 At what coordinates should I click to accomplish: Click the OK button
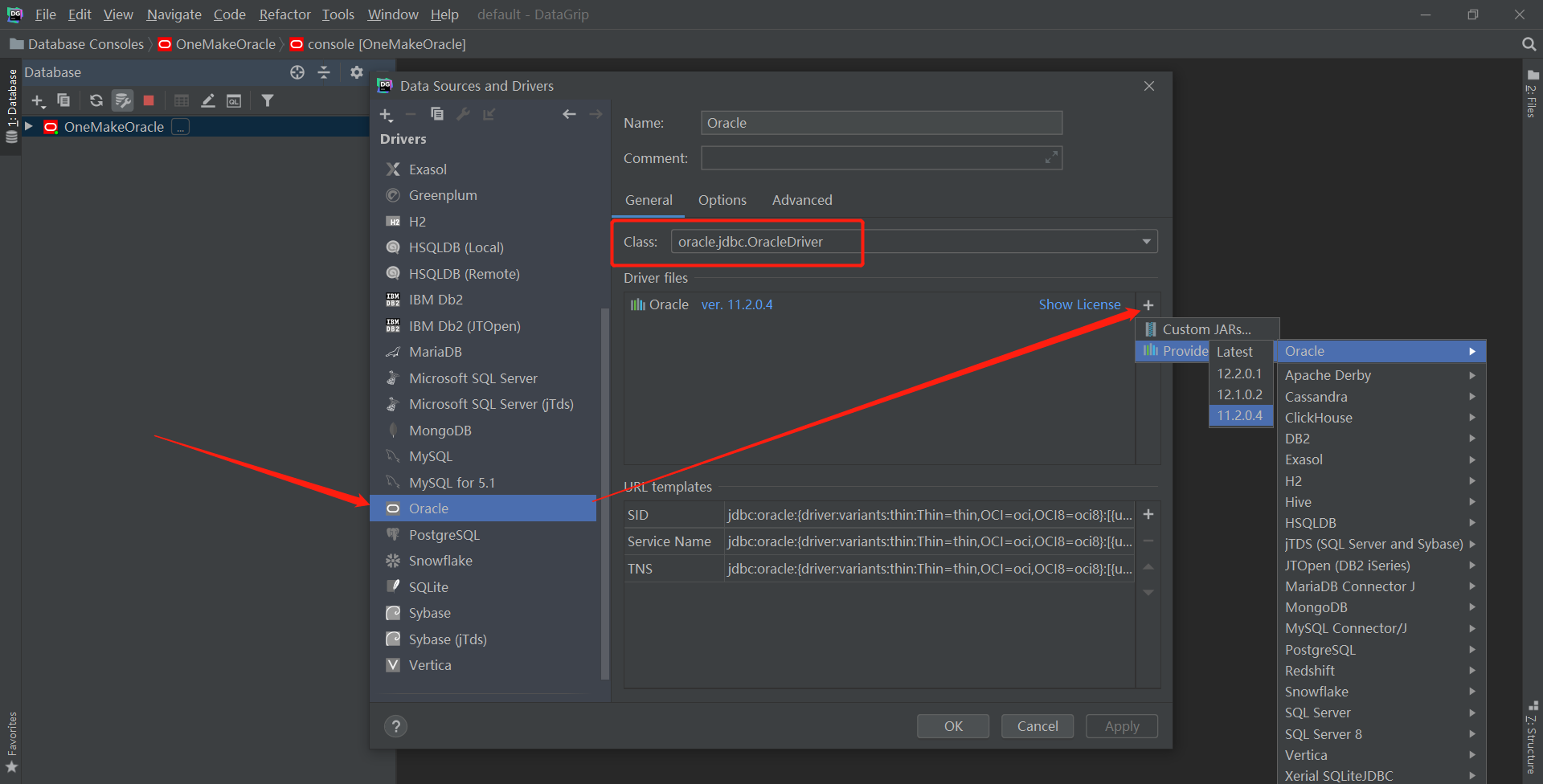[x=953, y=726]
